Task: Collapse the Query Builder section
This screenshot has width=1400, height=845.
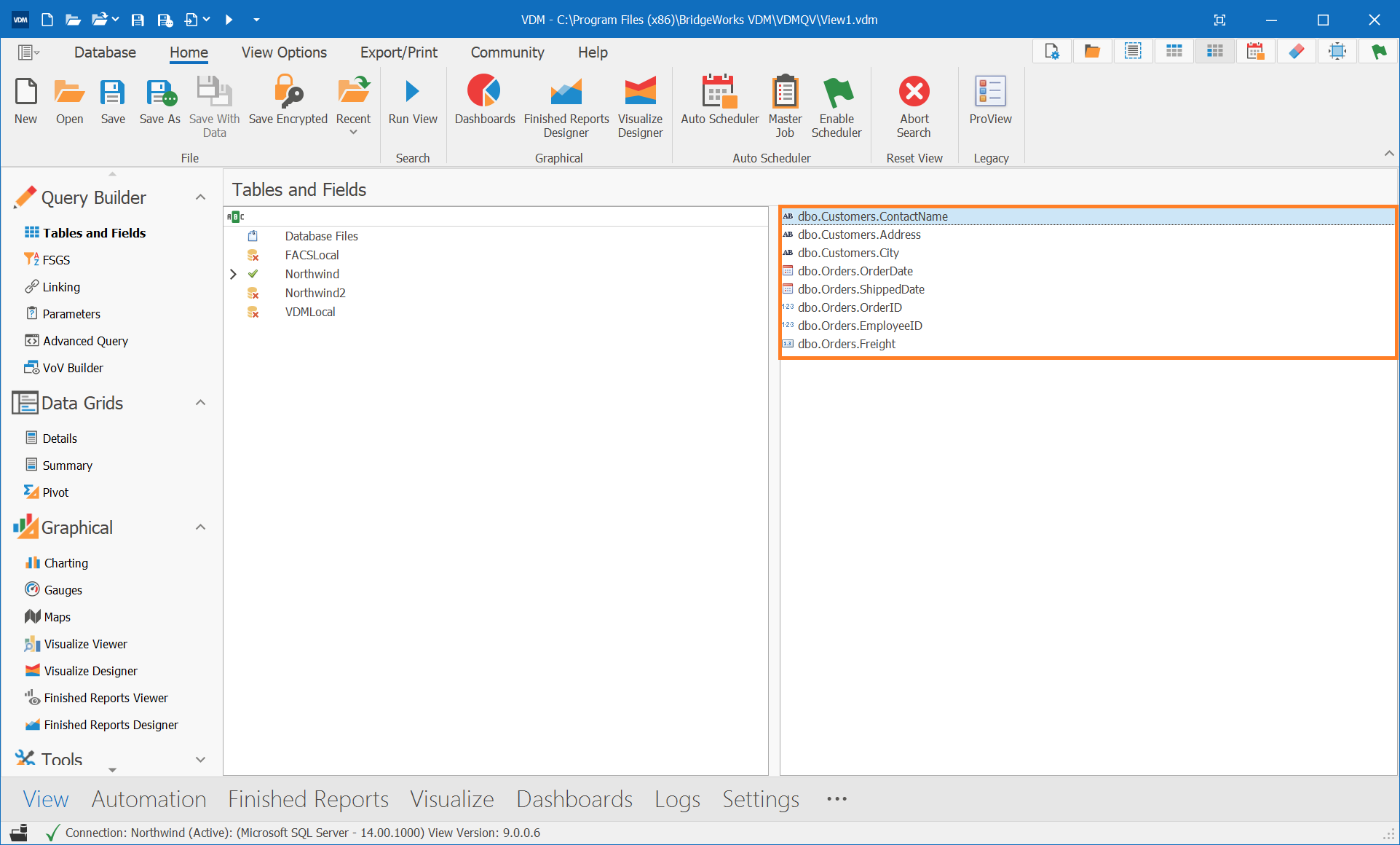Action: point(201,197)
